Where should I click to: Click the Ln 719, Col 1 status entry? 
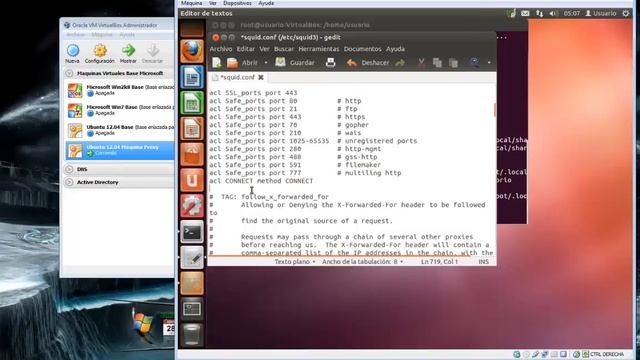(x=439, y=262)
